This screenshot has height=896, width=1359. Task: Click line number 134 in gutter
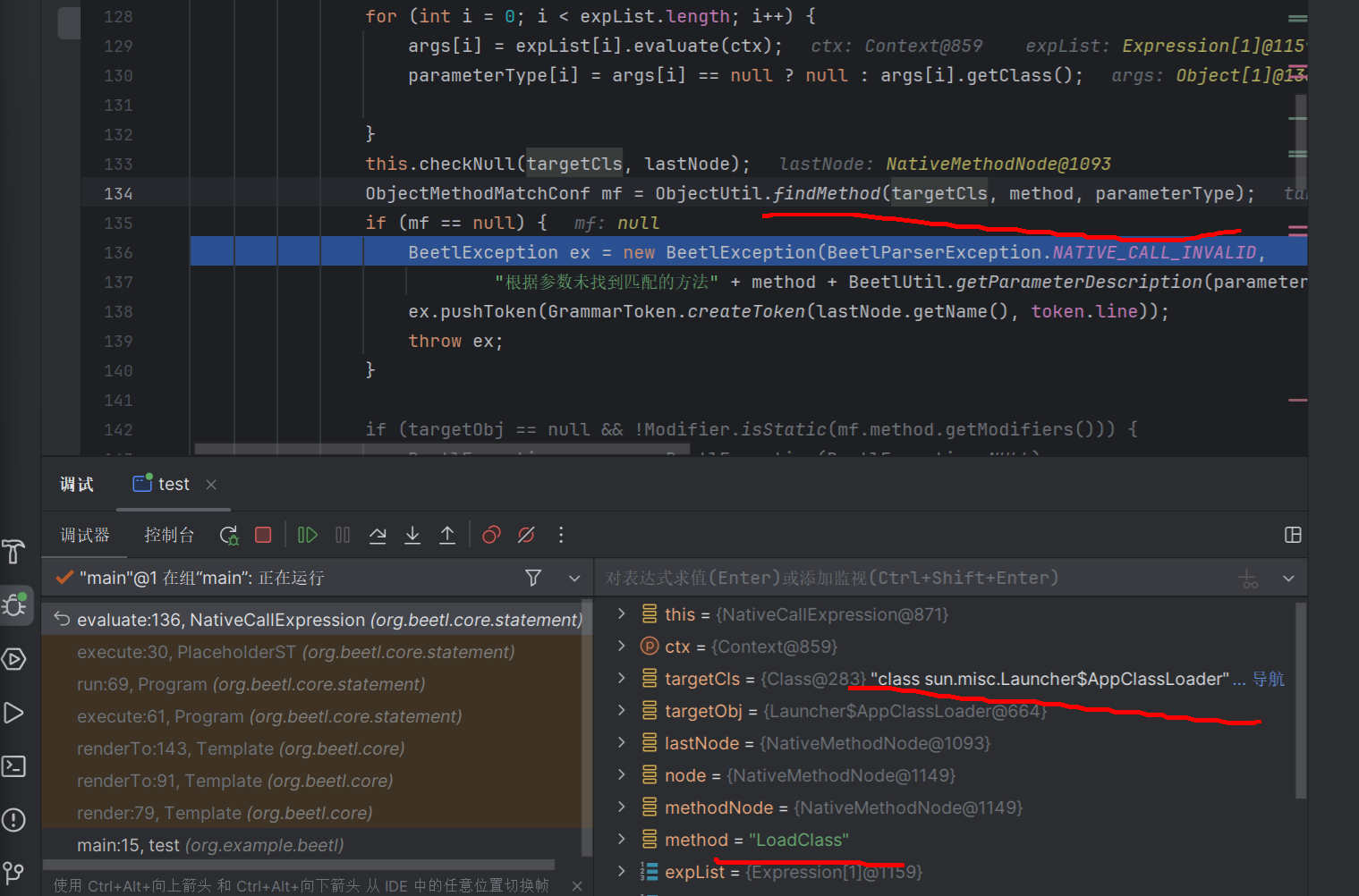click(118, 193)
